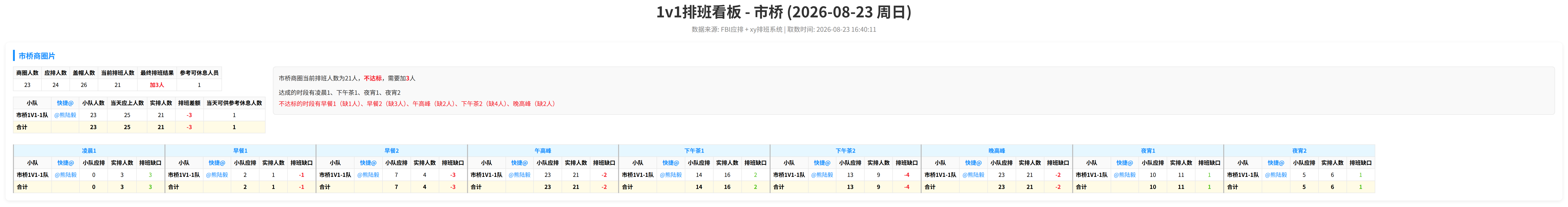Click the 盖帽人数 column header

click(84, 73)
